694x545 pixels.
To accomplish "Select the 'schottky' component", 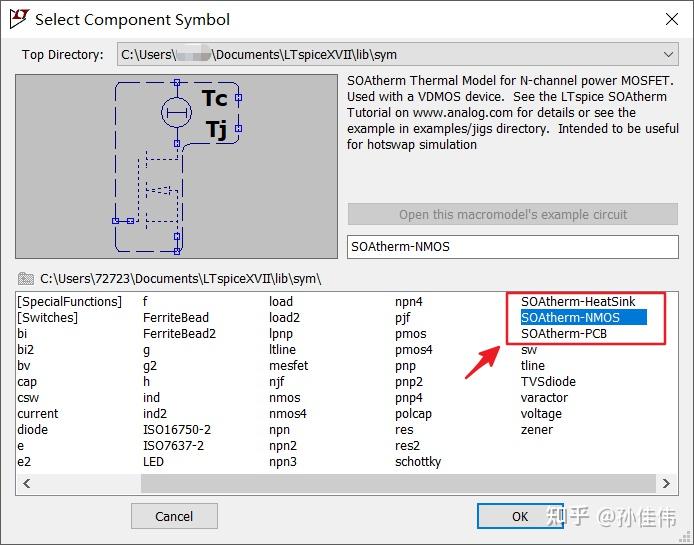I will pos(418,462).
